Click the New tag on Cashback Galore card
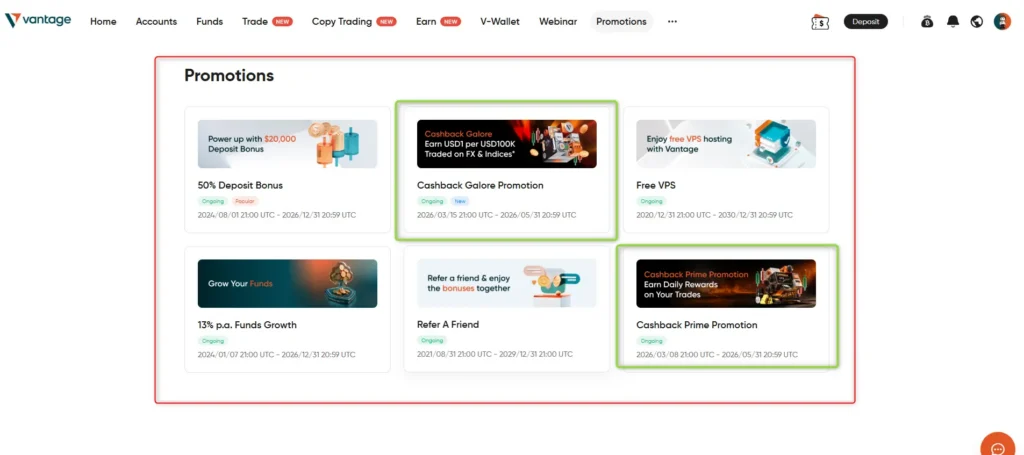The height and width of the screenshot is (455, 1024). click(x=460, y=201)
